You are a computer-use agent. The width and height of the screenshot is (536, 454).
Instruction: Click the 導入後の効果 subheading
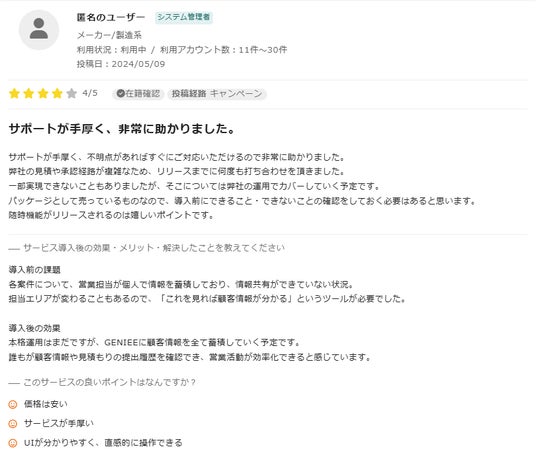[35, 328]
